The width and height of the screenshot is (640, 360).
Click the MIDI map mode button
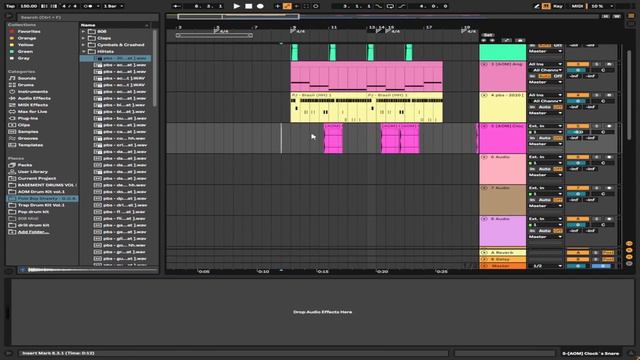(x=577, y=6)
